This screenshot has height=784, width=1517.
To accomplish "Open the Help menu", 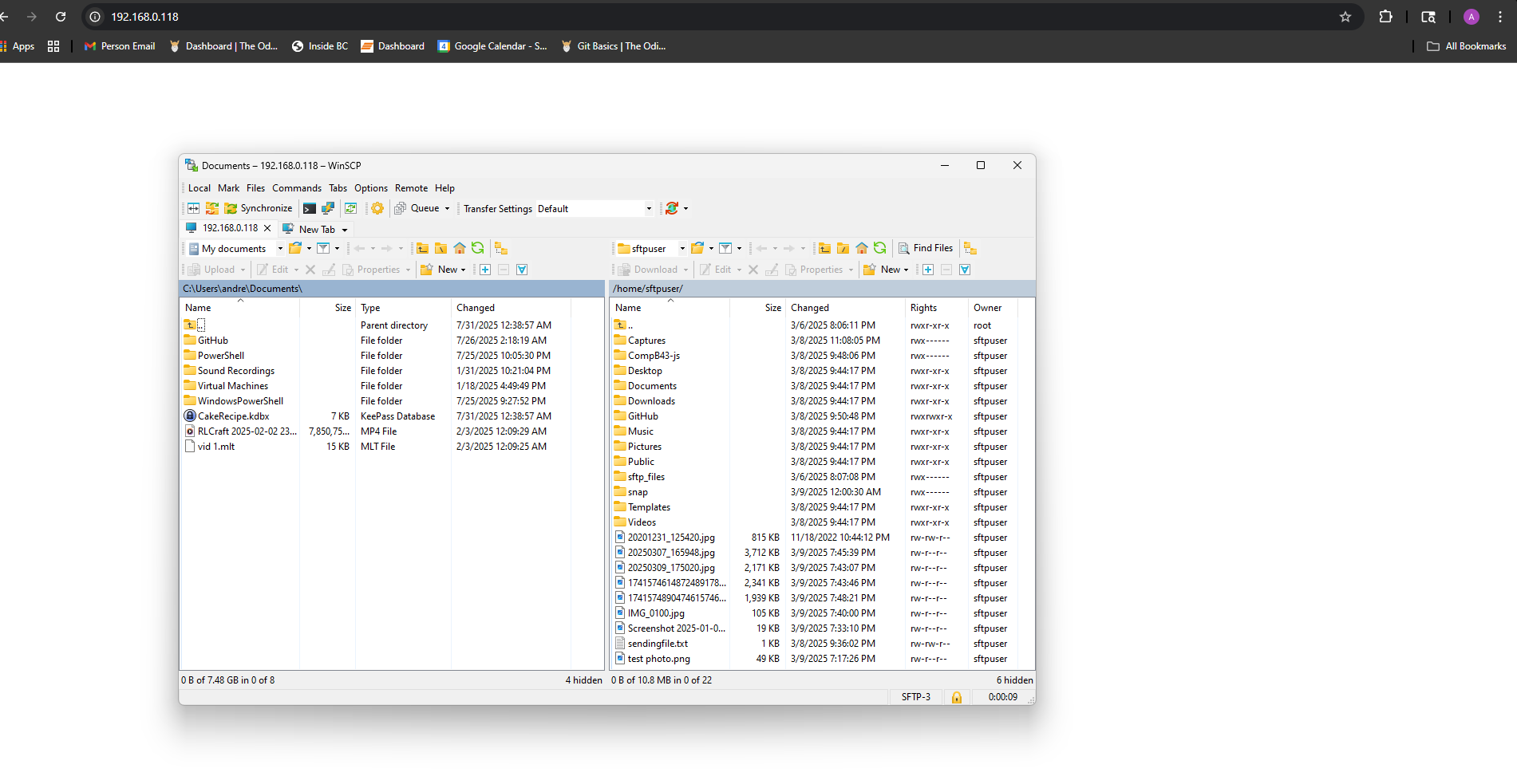I will click(x=444, y=188).
